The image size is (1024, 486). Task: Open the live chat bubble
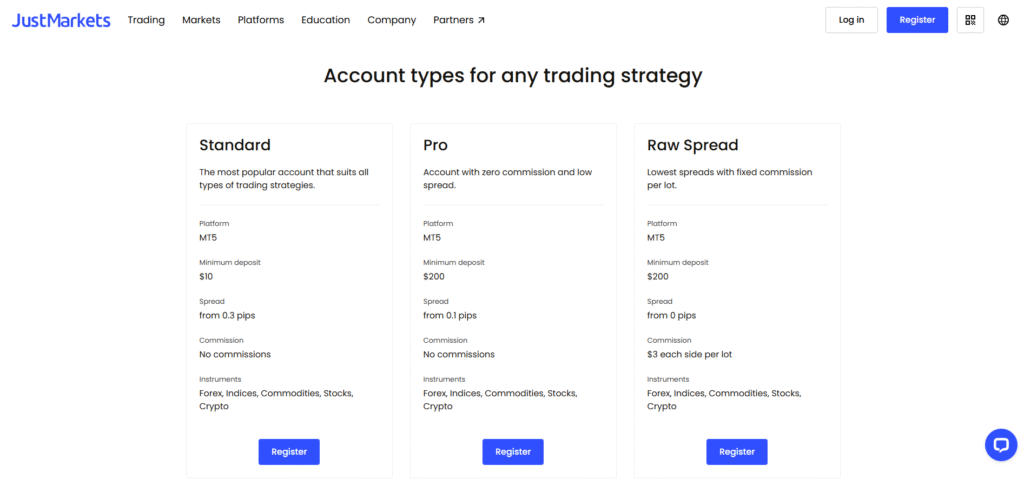[x=1000, y=445]
